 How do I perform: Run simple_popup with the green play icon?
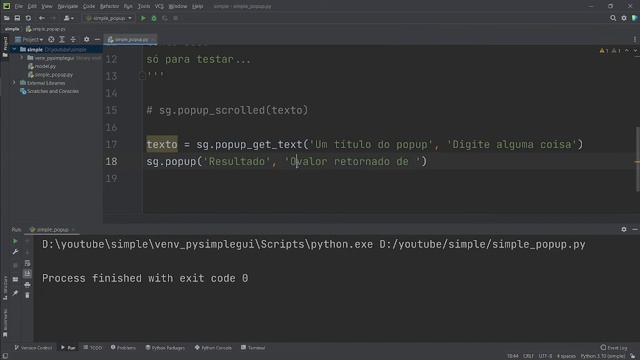coord(143,18)
